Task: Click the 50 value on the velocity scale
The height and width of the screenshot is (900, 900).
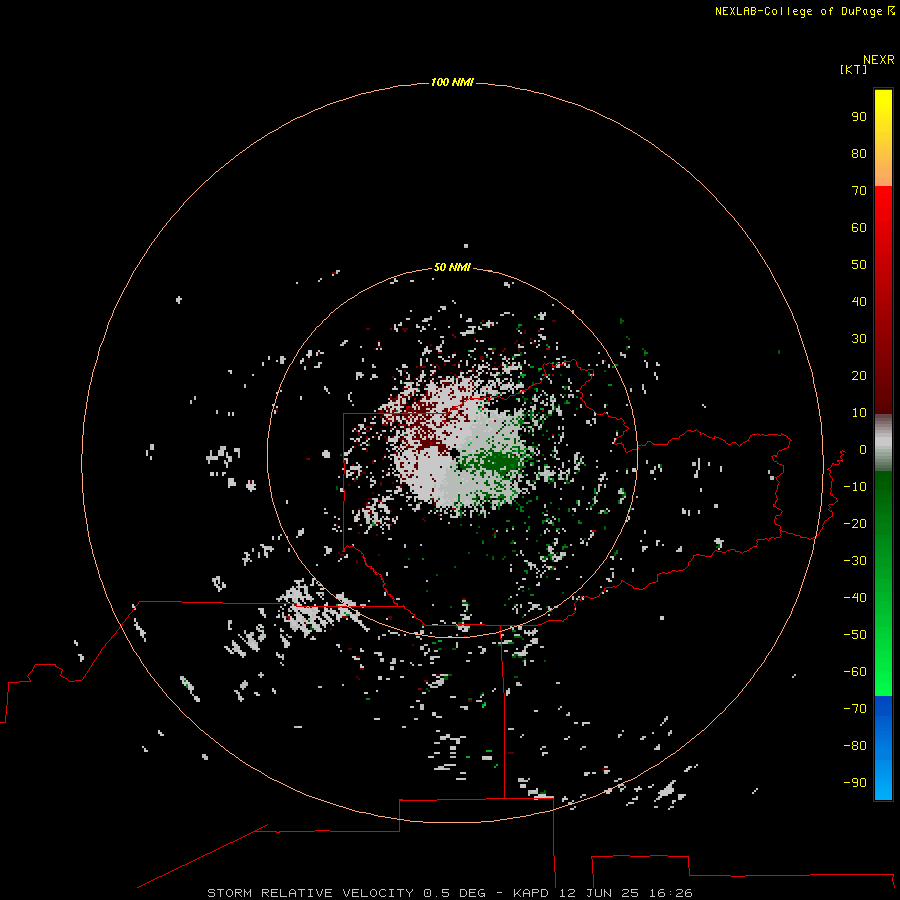Action: click(859, 265)
